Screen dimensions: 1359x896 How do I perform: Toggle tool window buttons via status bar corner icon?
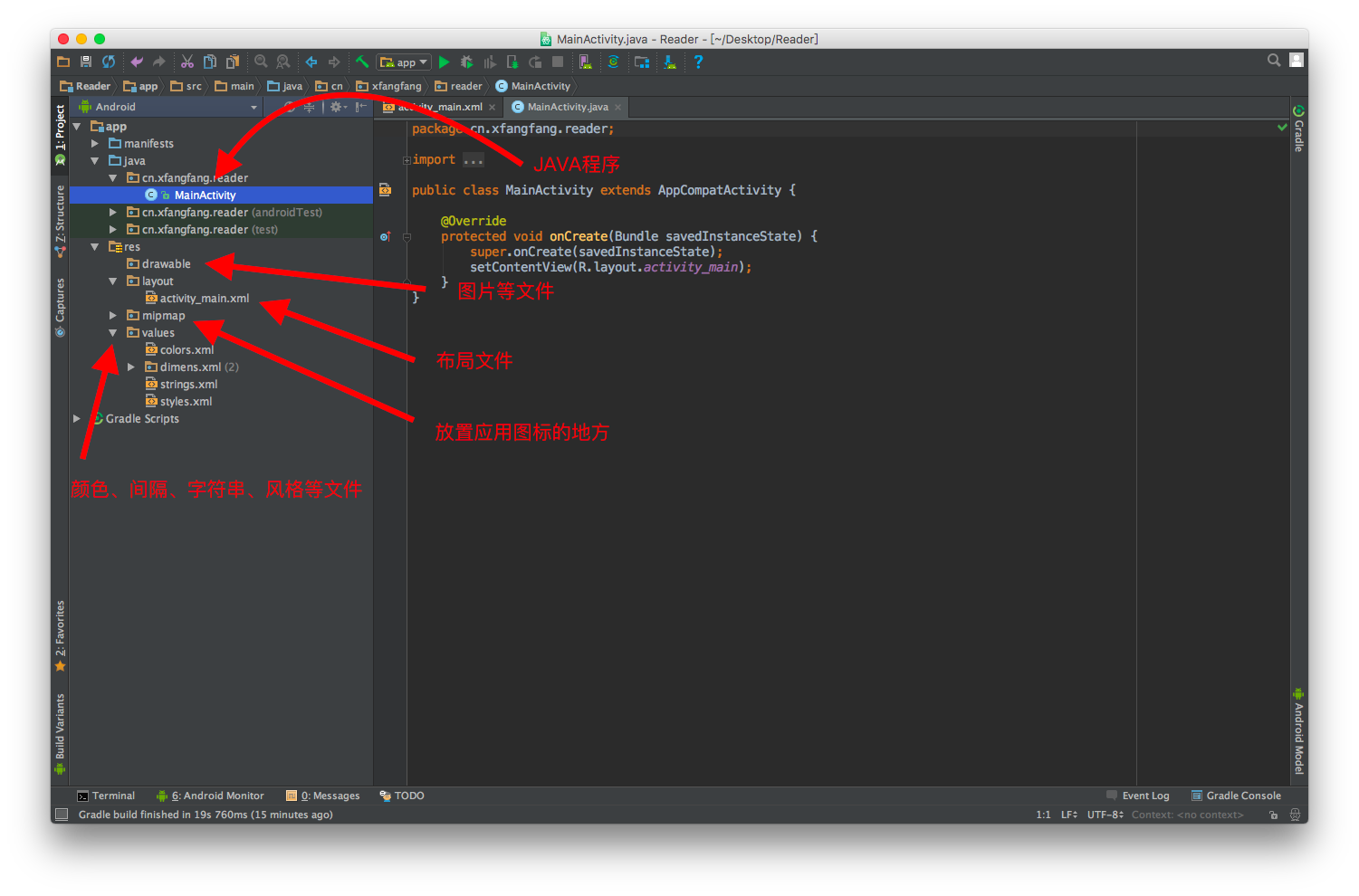coord(62,815)
